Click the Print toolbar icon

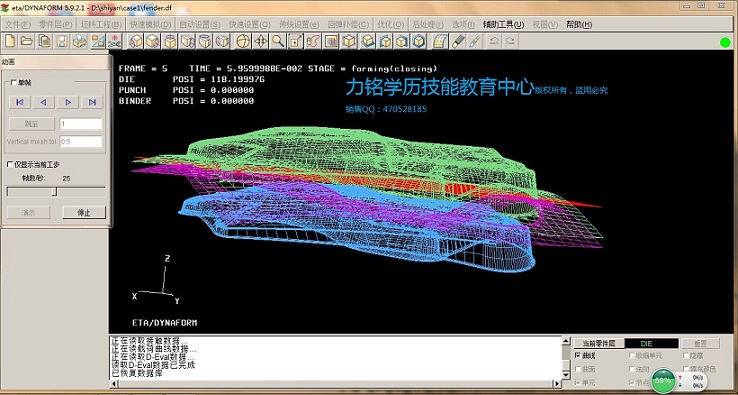tap(80, 41)
